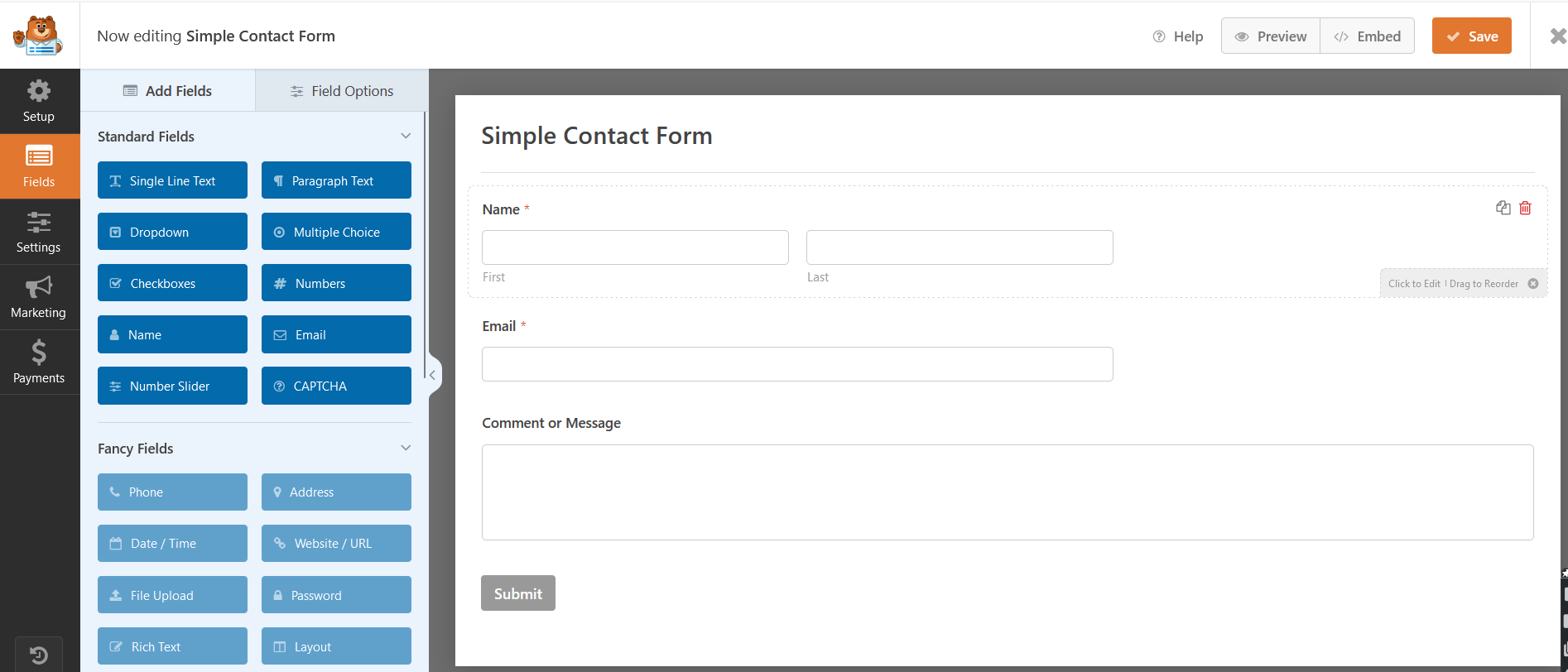
Task: Open the Setup panel
Action: (x=39, y=99)
